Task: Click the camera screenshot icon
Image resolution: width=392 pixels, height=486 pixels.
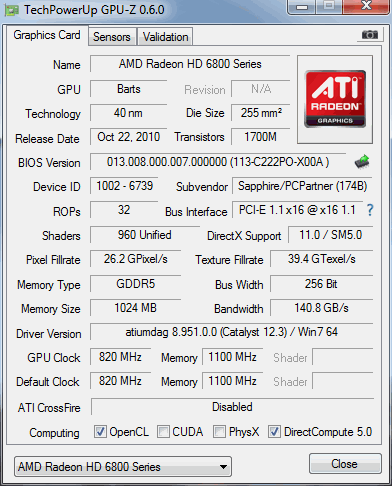Action: click(x=369, y=35)
